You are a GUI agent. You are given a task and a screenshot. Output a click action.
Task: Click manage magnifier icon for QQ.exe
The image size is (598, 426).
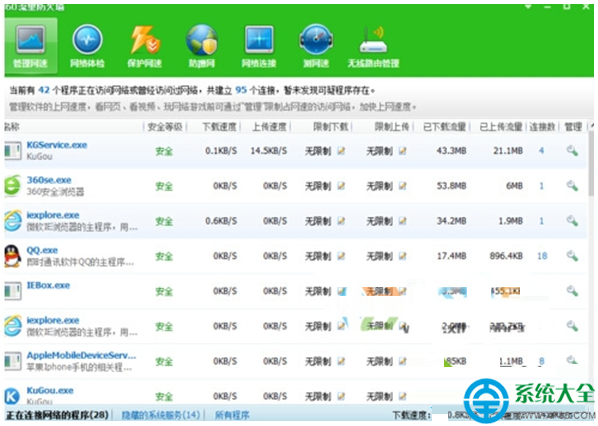pos(572,256)
